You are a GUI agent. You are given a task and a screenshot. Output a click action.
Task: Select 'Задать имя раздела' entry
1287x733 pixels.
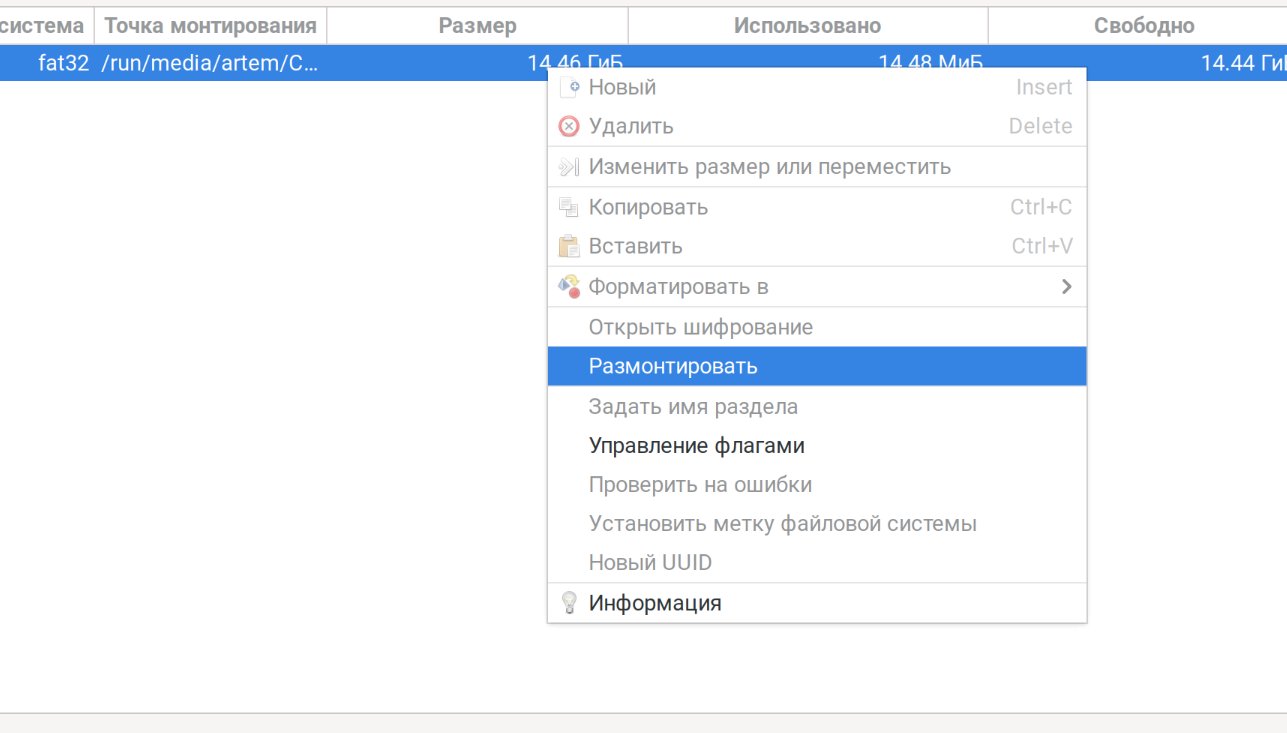tap(693, 407)
